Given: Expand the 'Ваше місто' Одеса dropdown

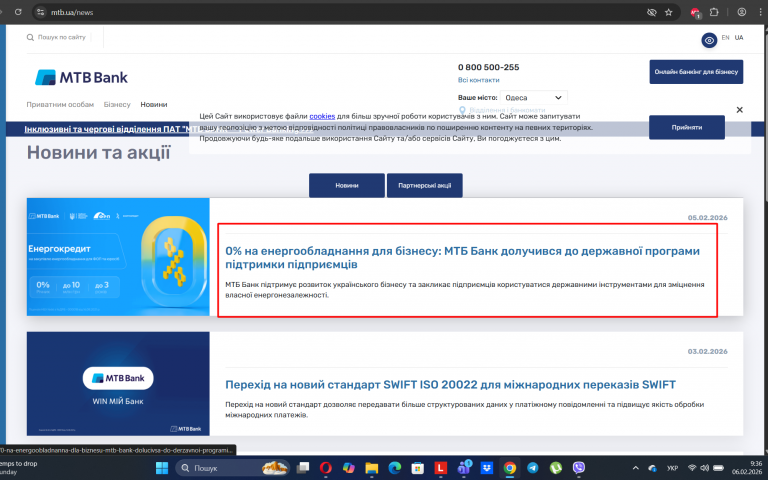Looking at the screenshot, I should click(x=533, y=97).
